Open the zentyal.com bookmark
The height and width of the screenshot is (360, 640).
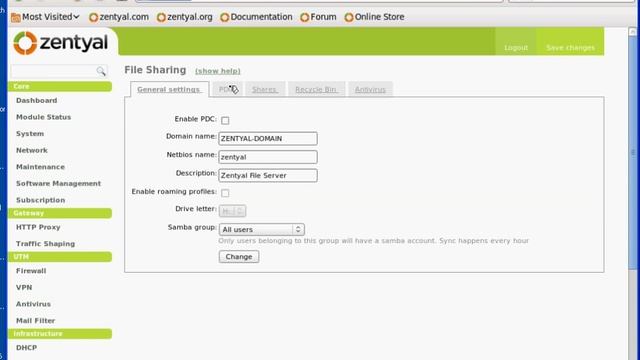[x=119, y=17]
